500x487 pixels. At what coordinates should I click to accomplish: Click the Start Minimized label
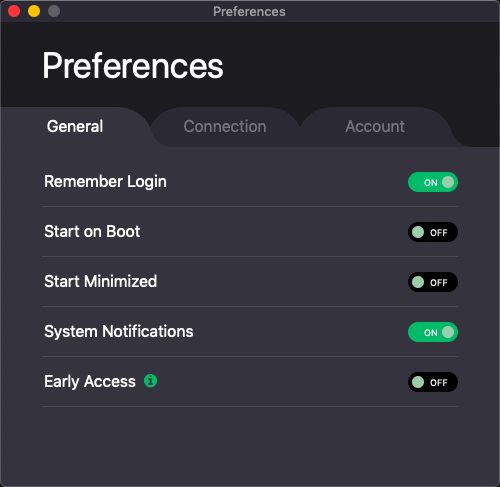tap(101, 282)
